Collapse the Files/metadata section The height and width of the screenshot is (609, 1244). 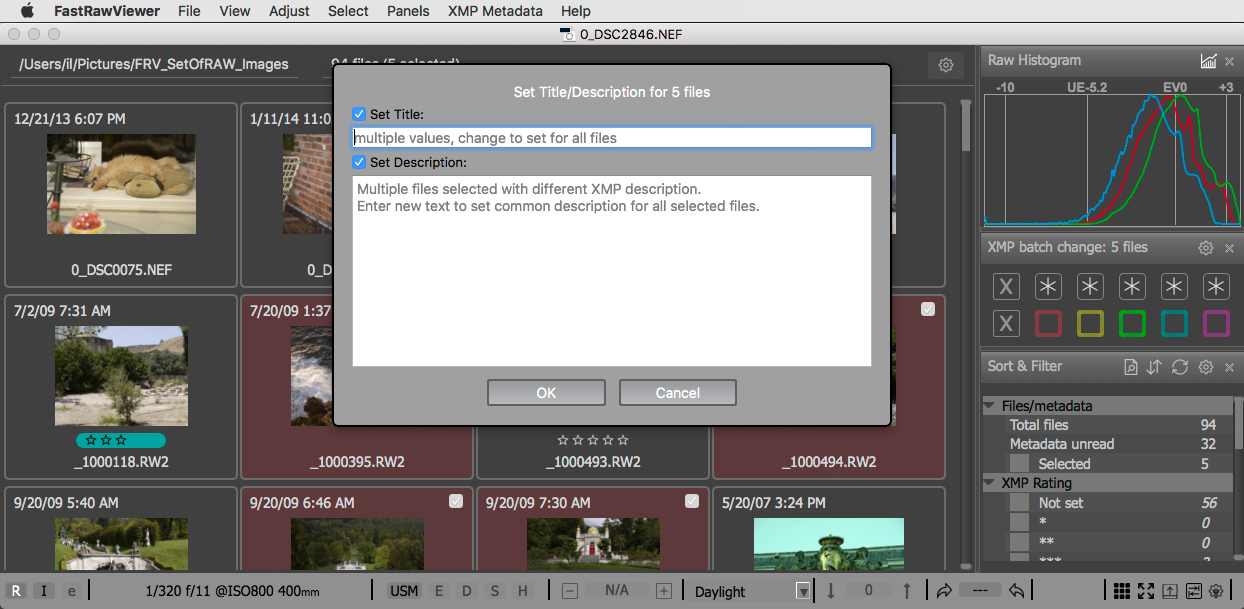(x=989, y=406)
